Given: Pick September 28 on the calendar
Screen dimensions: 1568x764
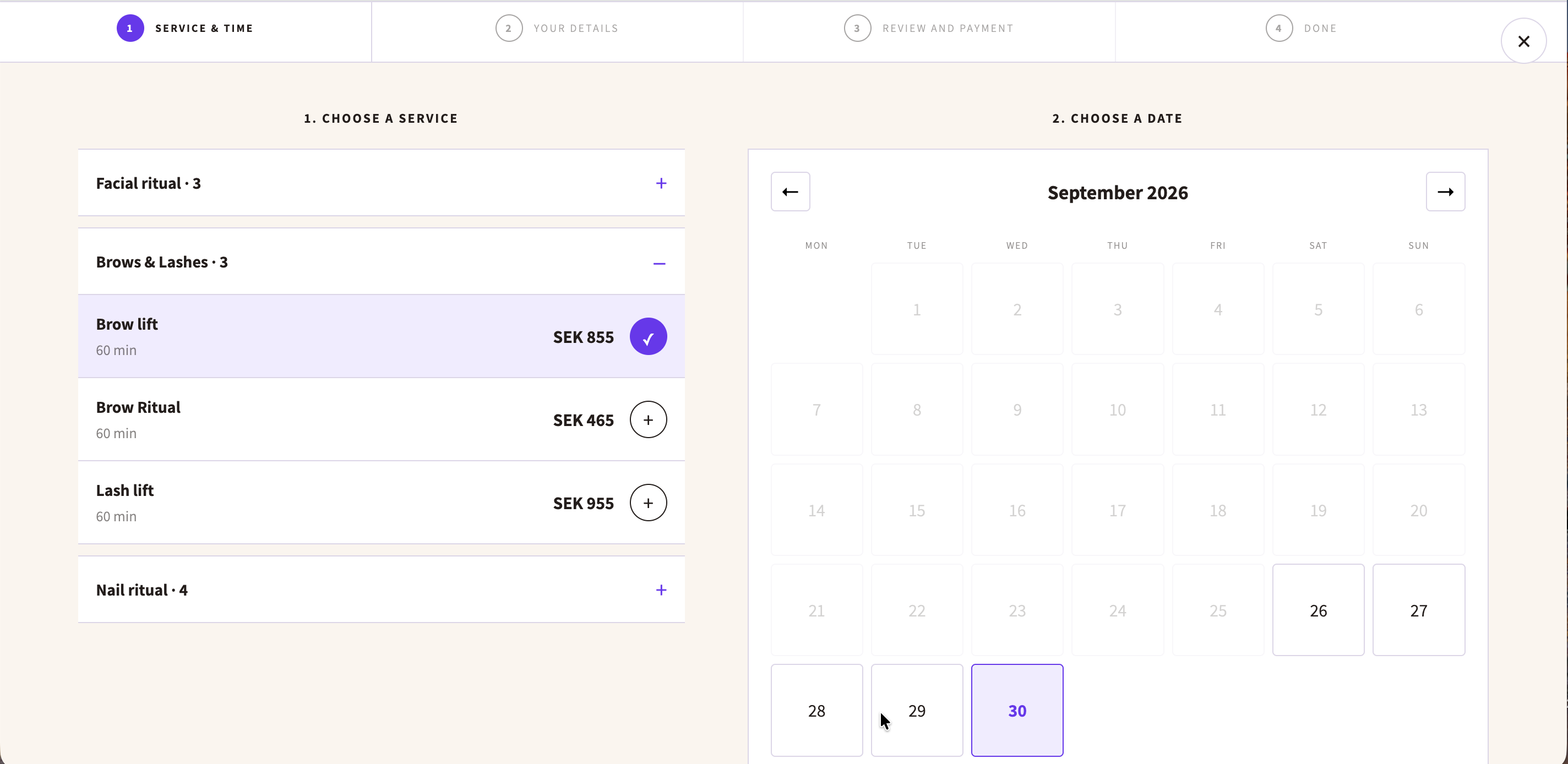Looking at the screenshot, I should 816,711.
